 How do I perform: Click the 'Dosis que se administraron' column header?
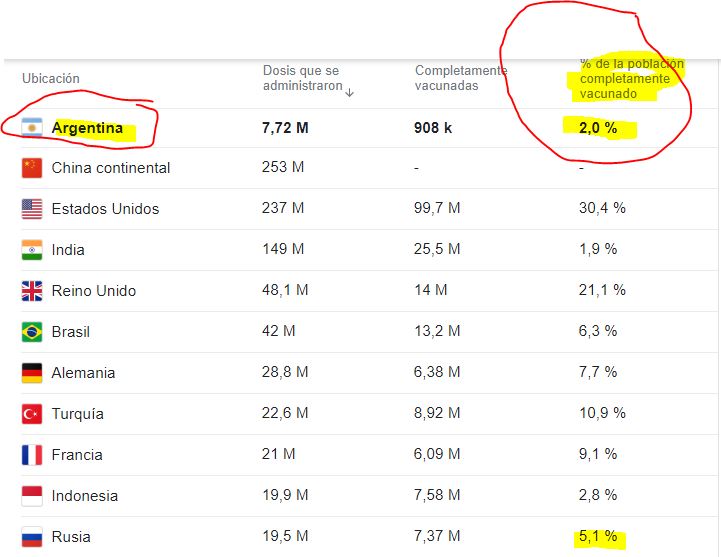pyautogui.click(x=301, y=78)
